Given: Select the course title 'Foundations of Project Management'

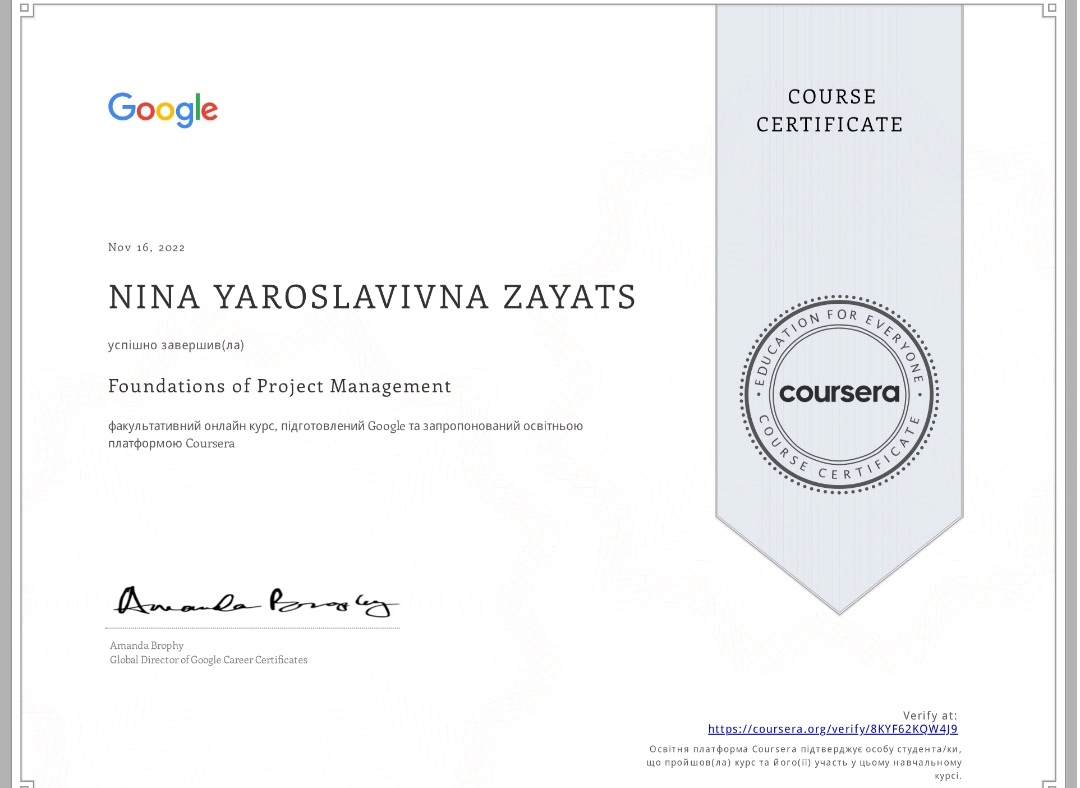Looking at the screenshot, I should [x=280, y=386].
